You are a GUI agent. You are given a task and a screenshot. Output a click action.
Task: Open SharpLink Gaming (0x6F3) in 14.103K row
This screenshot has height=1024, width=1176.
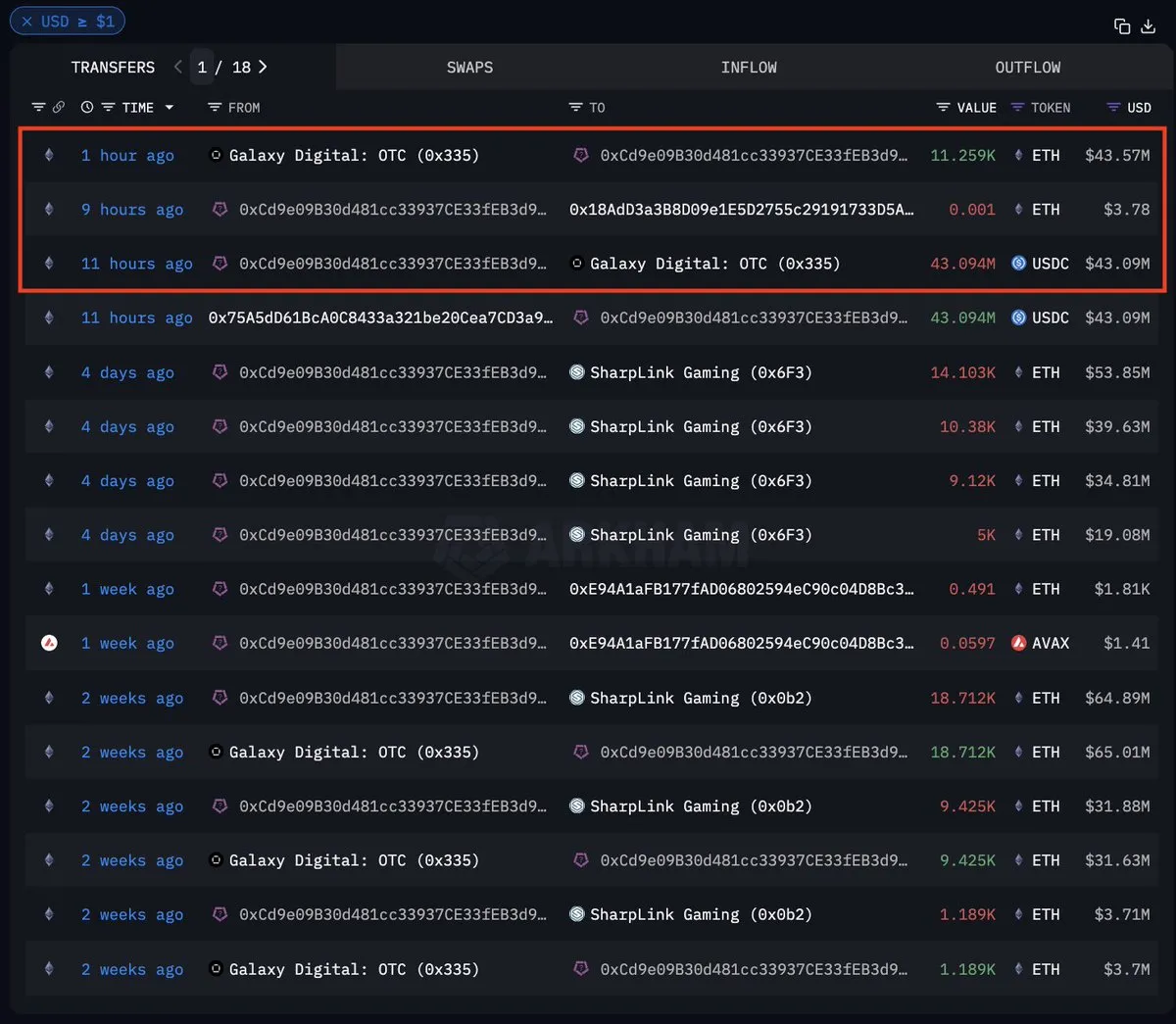(x=701, y=372)
